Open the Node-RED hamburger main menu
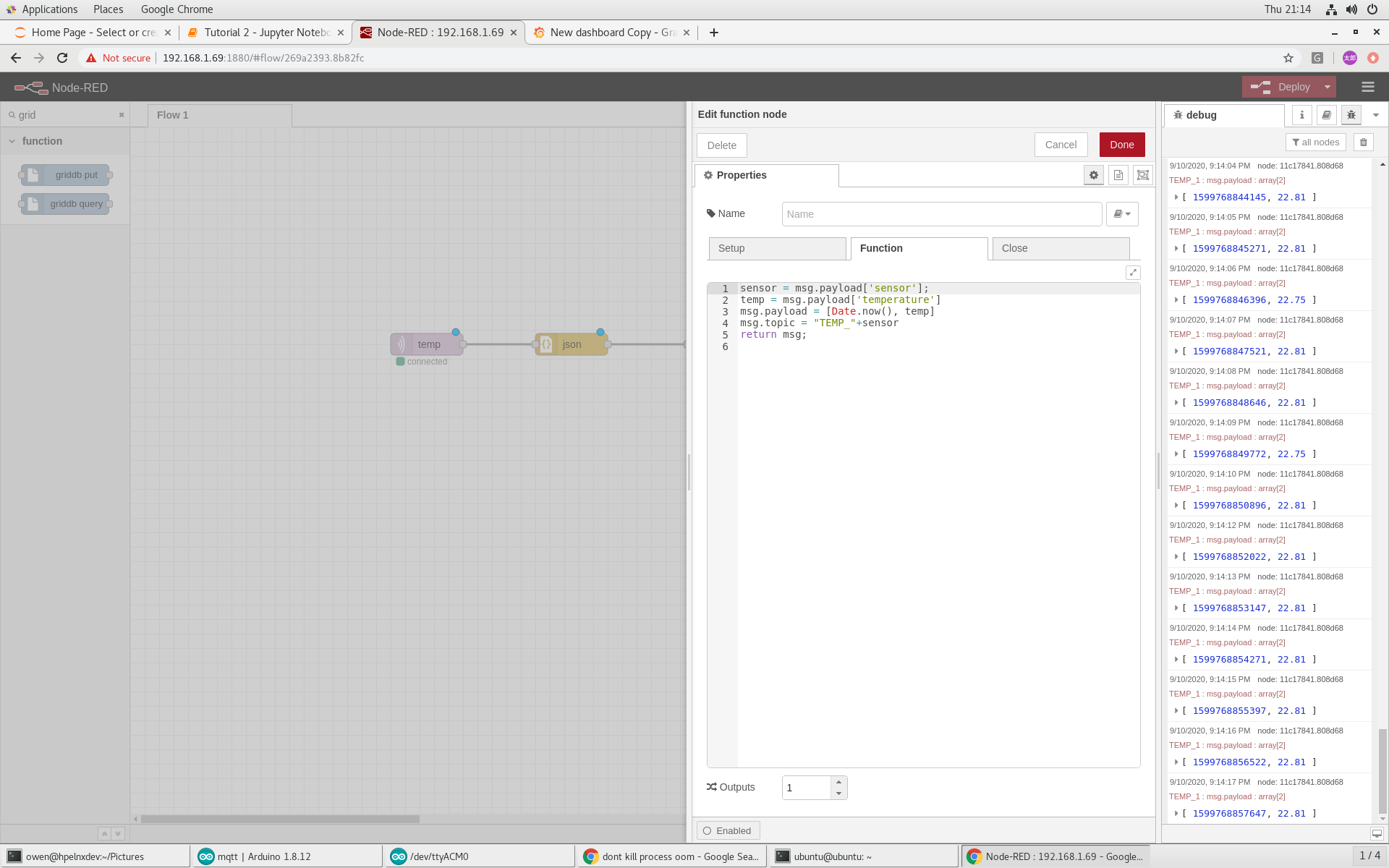Image resolution: width=1389 pixels, height=868 pixels. point(1367,87)
